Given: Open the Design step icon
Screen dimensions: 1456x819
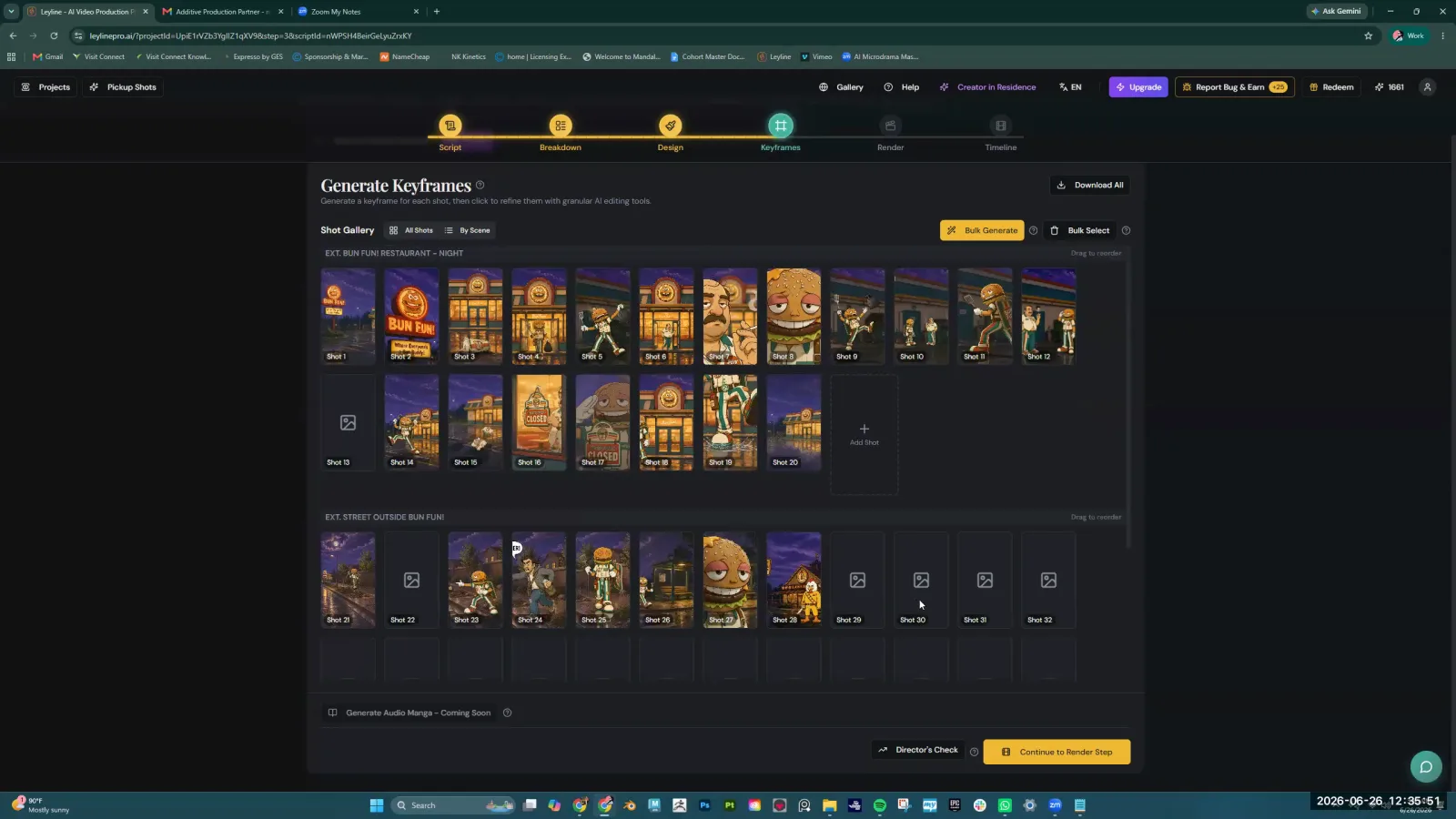Looking at the screenshot, I should click(670, 126).
